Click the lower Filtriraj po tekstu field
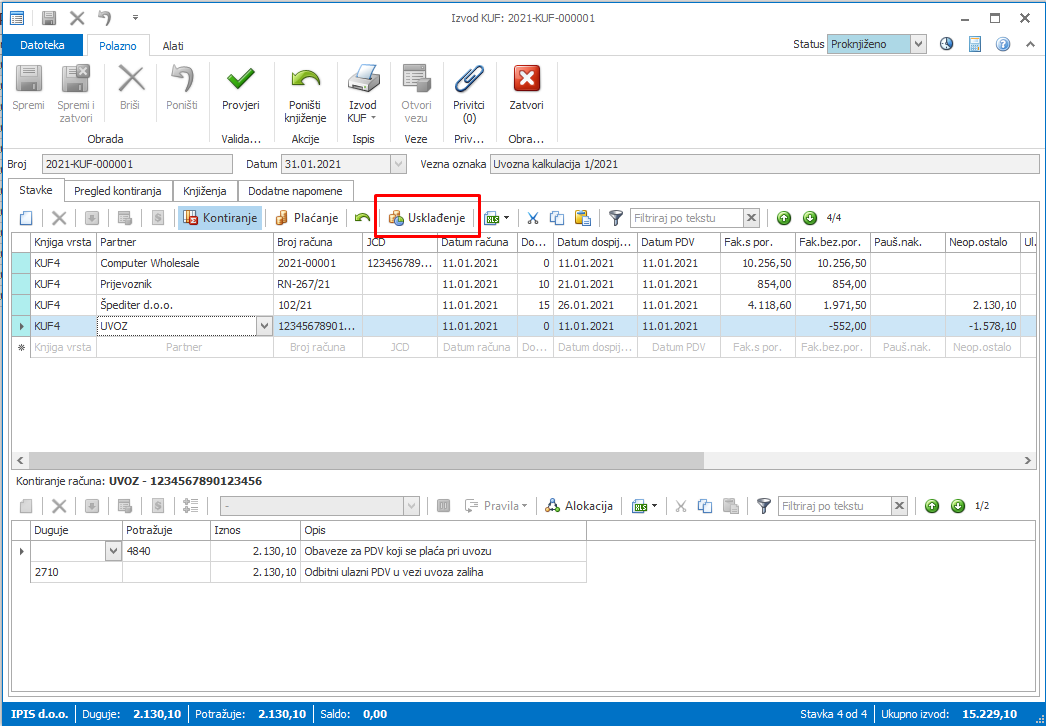Viewport: 1046px width, 726px height. pyautogui.click(x=835, y=506)
